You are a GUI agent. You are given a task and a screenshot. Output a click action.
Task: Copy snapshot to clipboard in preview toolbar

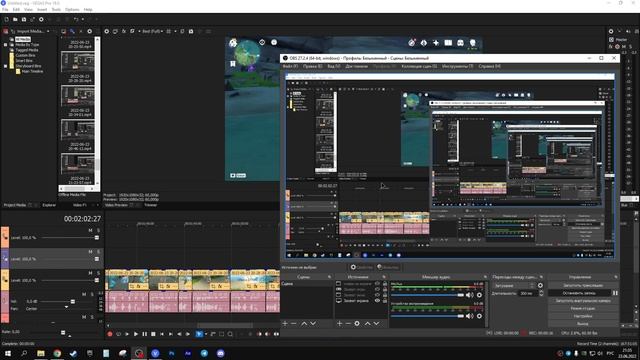182,31
